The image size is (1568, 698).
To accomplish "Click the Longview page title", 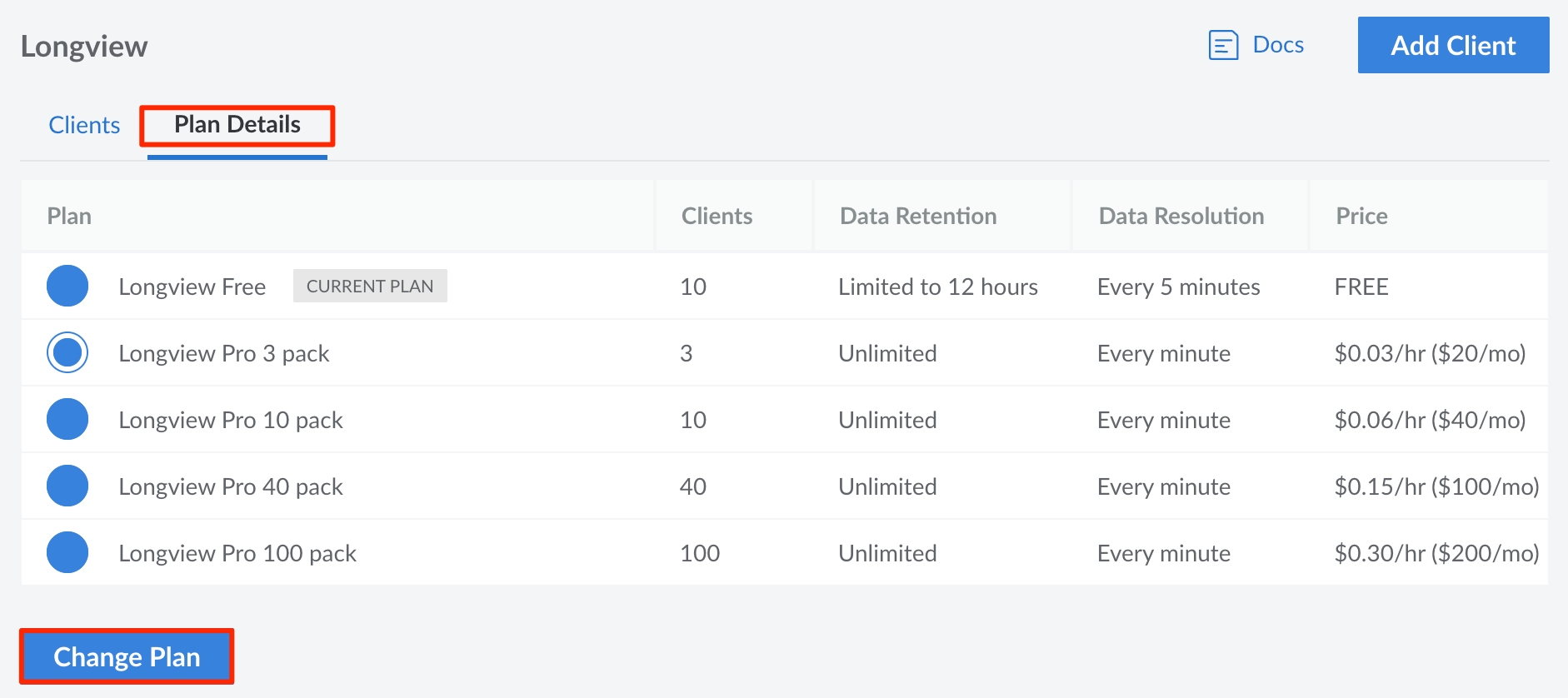I will pyautogui.click(x=84, y=47).
